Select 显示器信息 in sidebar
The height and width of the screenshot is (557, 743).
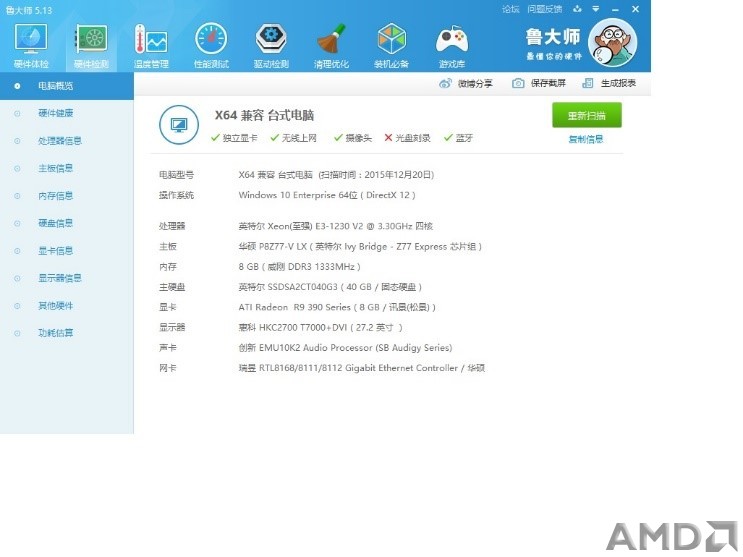(67, 278)
